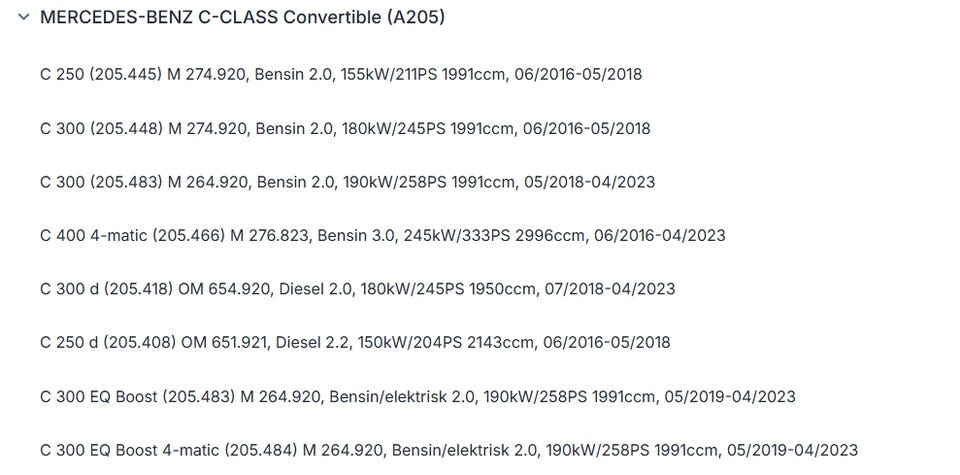Click the Bensin 3.0 245kW/333PS model row
Viewport: 960px width, 475px height.
point(383,235)
